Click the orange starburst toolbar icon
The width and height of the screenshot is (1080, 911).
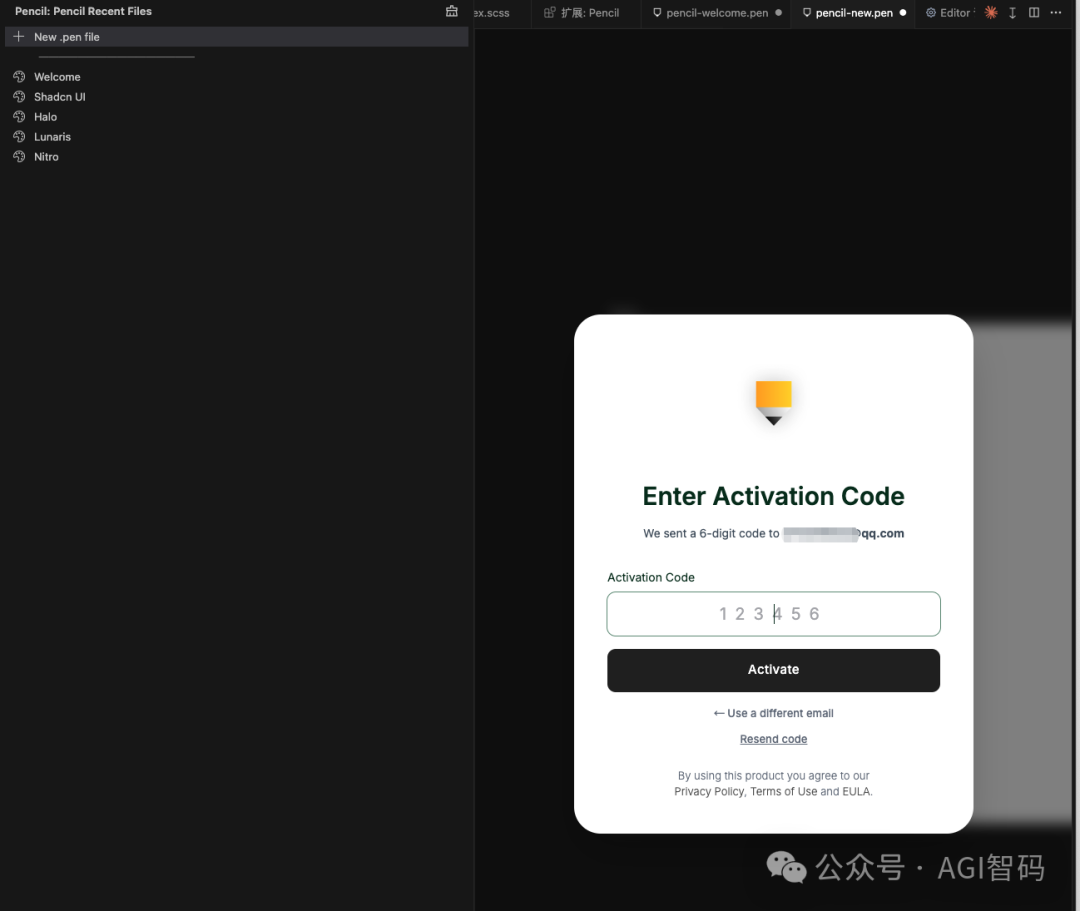[x=991, y=12]
